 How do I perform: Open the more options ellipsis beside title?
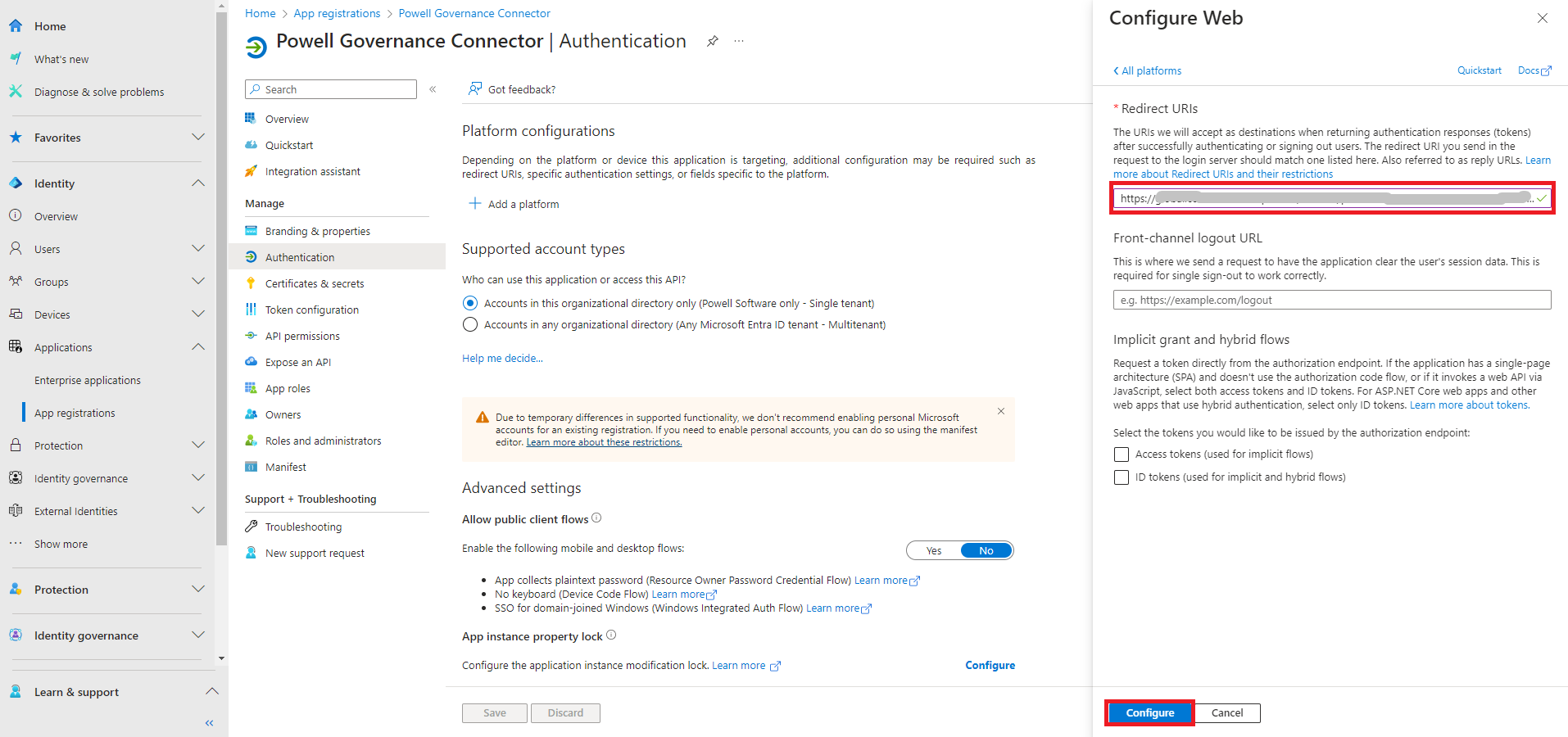click(739, 41)
